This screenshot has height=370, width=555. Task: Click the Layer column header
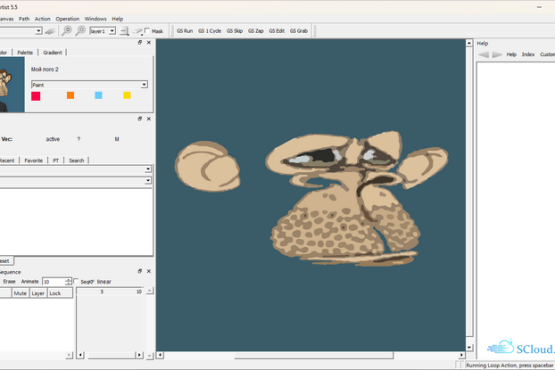click(x=38, y=293)
